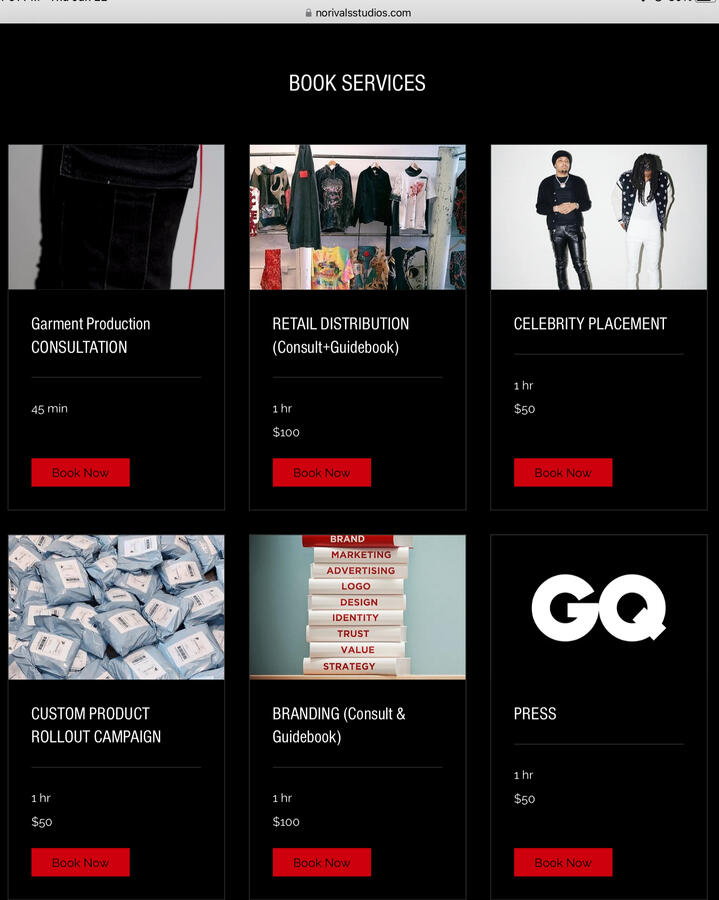Open the PRESS service title
719x900 pixels.
[535, 713]
